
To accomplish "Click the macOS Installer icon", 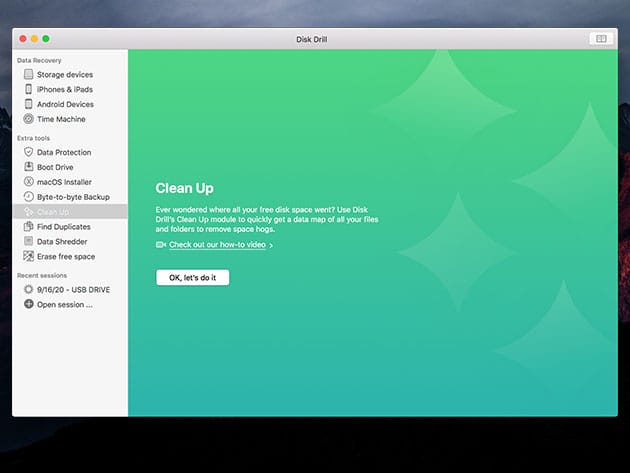I will click(x=28, y=182).
